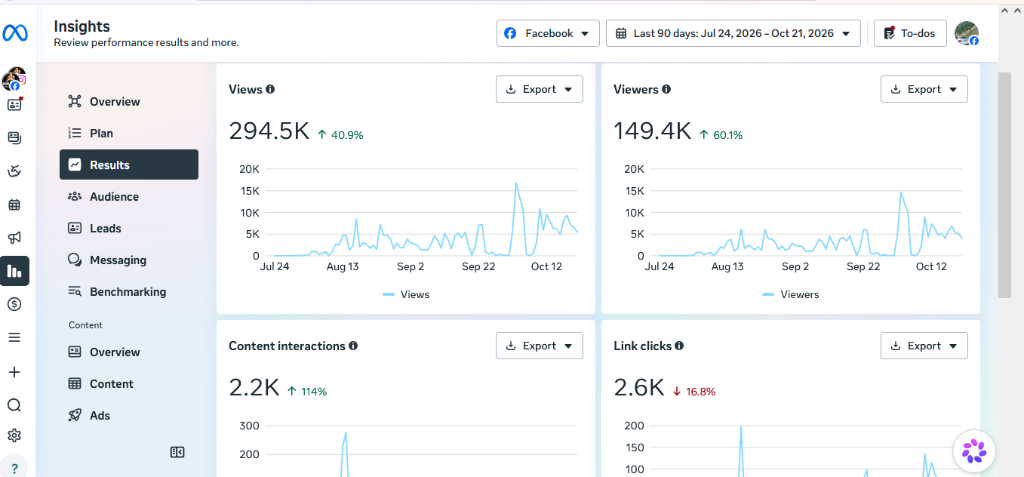Screen dimensions: 1024x477
Task: Open the Settings gear icon in left rail
Action: (14, 435)
